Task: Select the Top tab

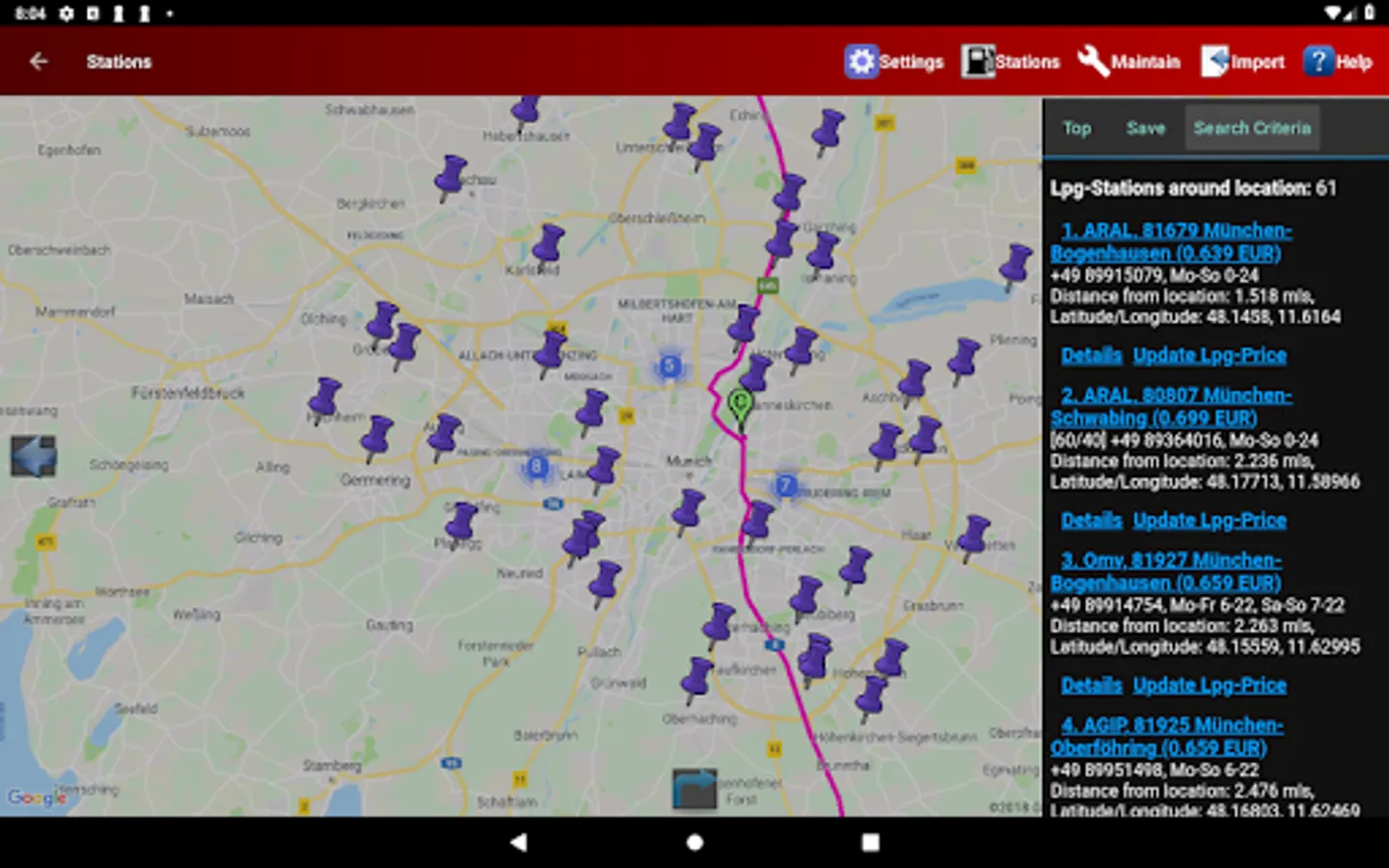Action: [1076, 128]
